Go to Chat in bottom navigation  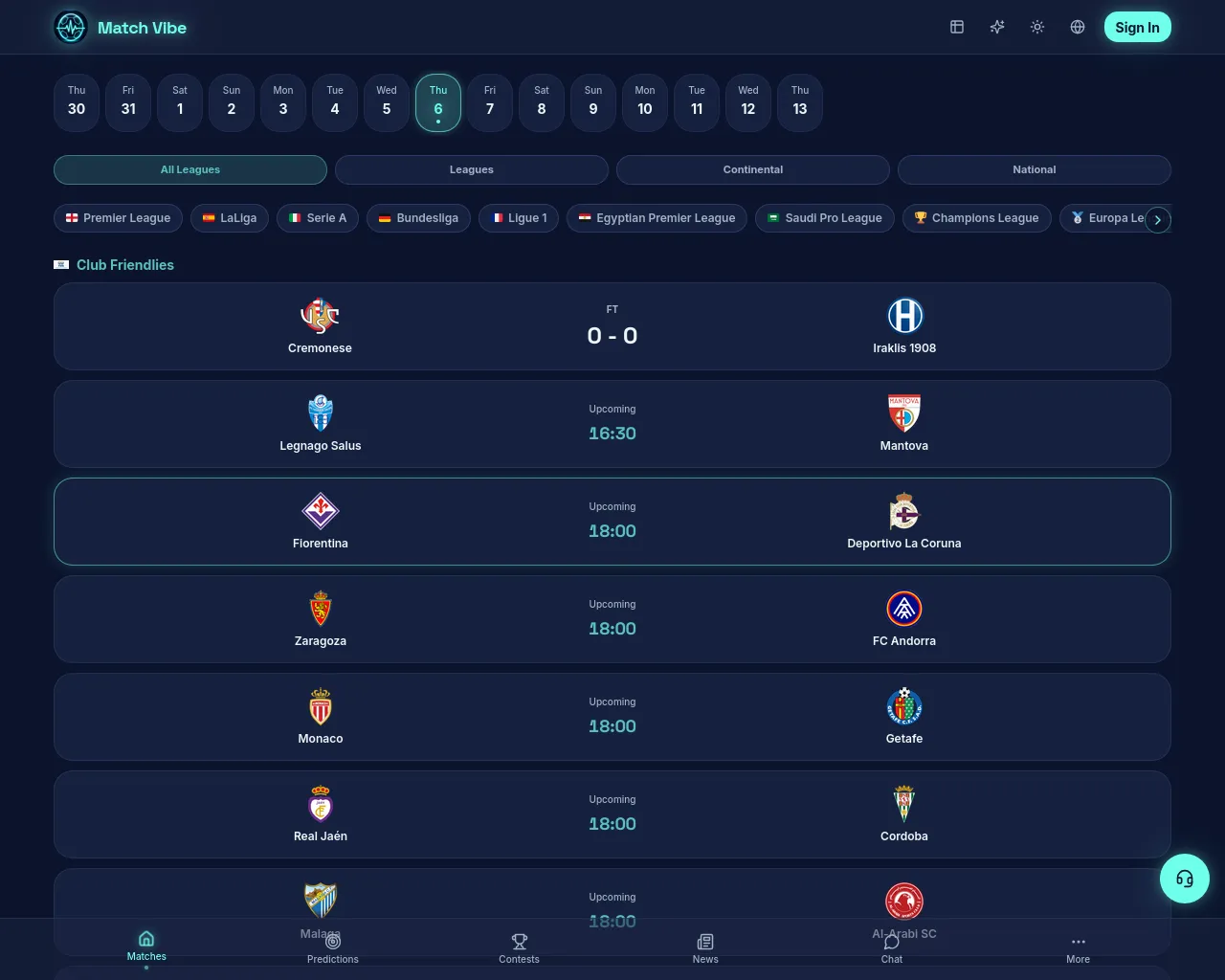[892, 949]
